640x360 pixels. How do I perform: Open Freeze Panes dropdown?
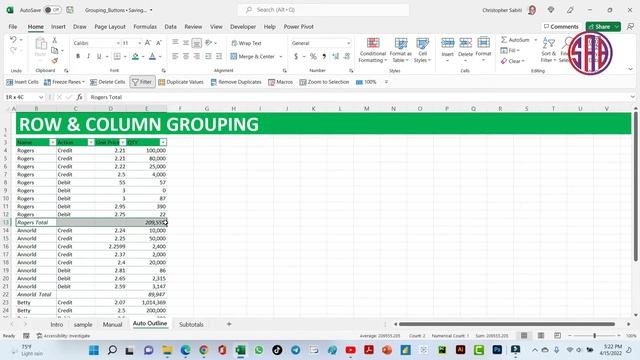(x=64, y=82)
